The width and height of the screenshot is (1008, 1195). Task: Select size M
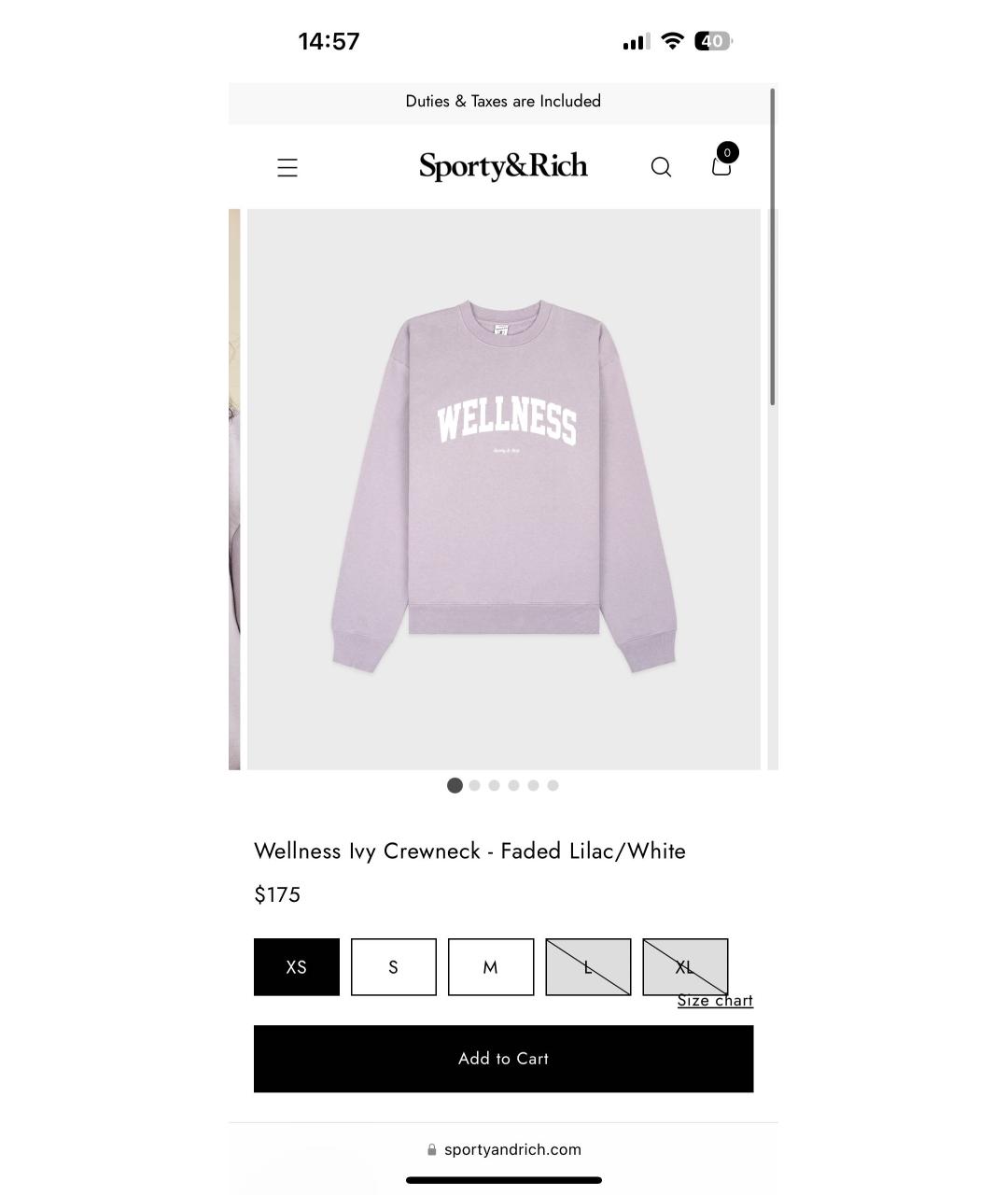(x=491, y=967)
